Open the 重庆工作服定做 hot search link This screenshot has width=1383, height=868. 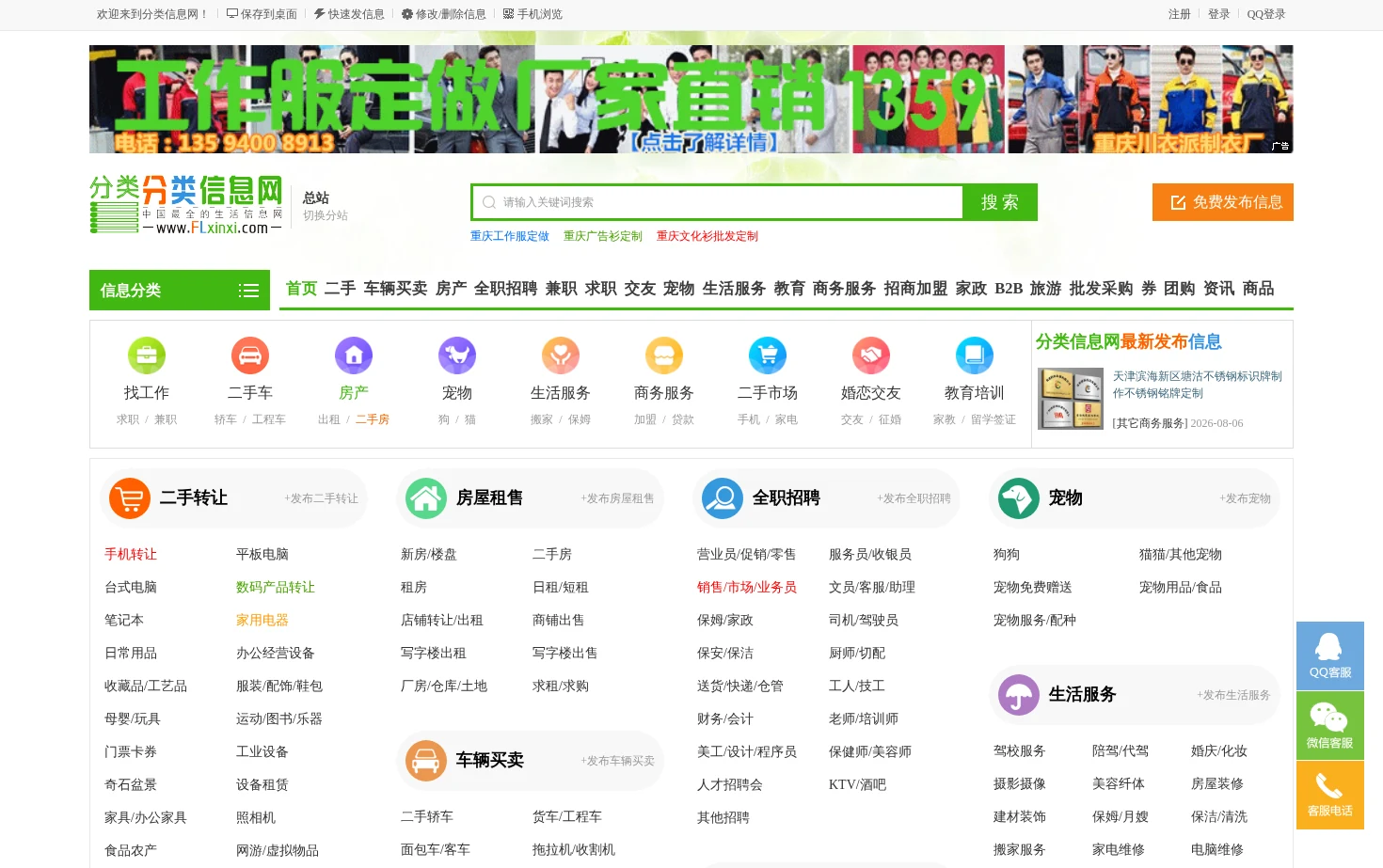510,236
